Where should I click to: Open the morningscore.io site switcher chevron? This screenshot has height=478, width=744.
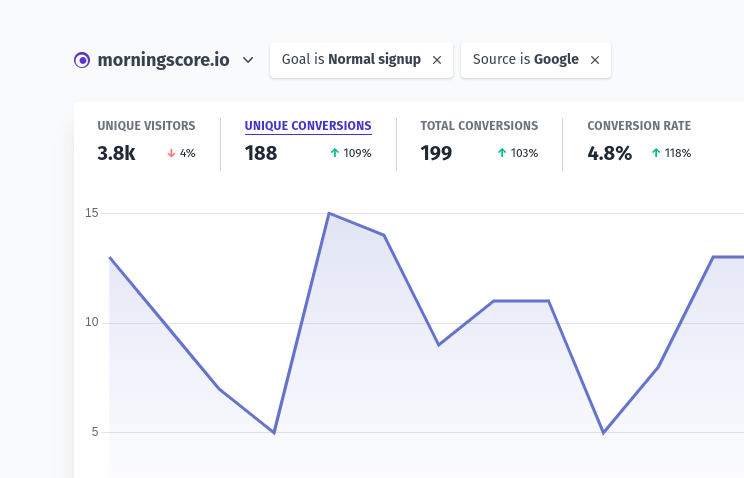pos(248,60)
